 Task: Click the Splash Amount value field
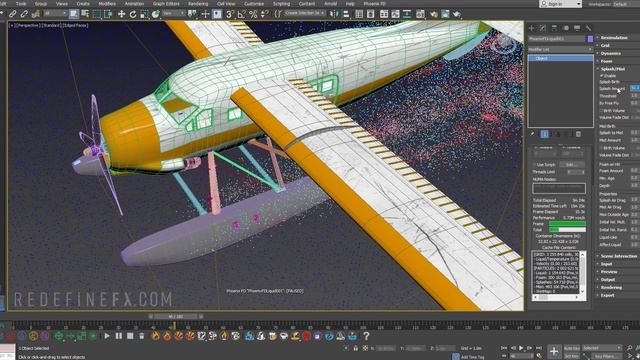[x=634, y=88]
